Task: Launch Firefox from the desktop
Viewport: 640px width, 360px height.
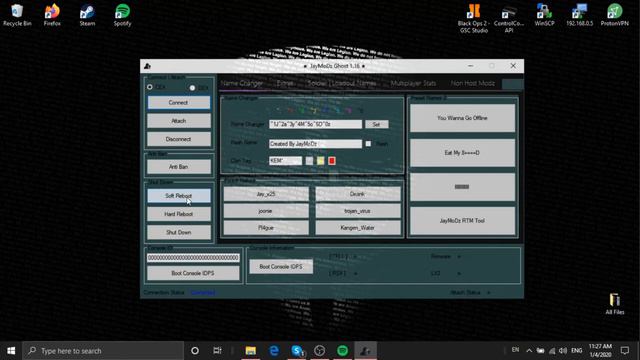Action: 52,15
